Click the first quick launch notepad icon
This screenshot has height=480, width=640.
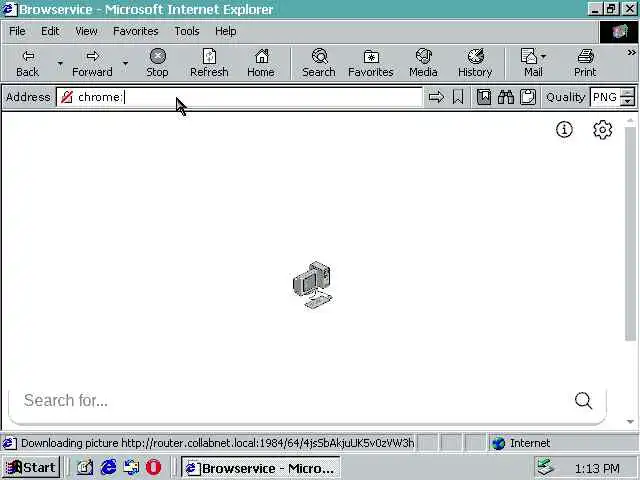point(85,467)
